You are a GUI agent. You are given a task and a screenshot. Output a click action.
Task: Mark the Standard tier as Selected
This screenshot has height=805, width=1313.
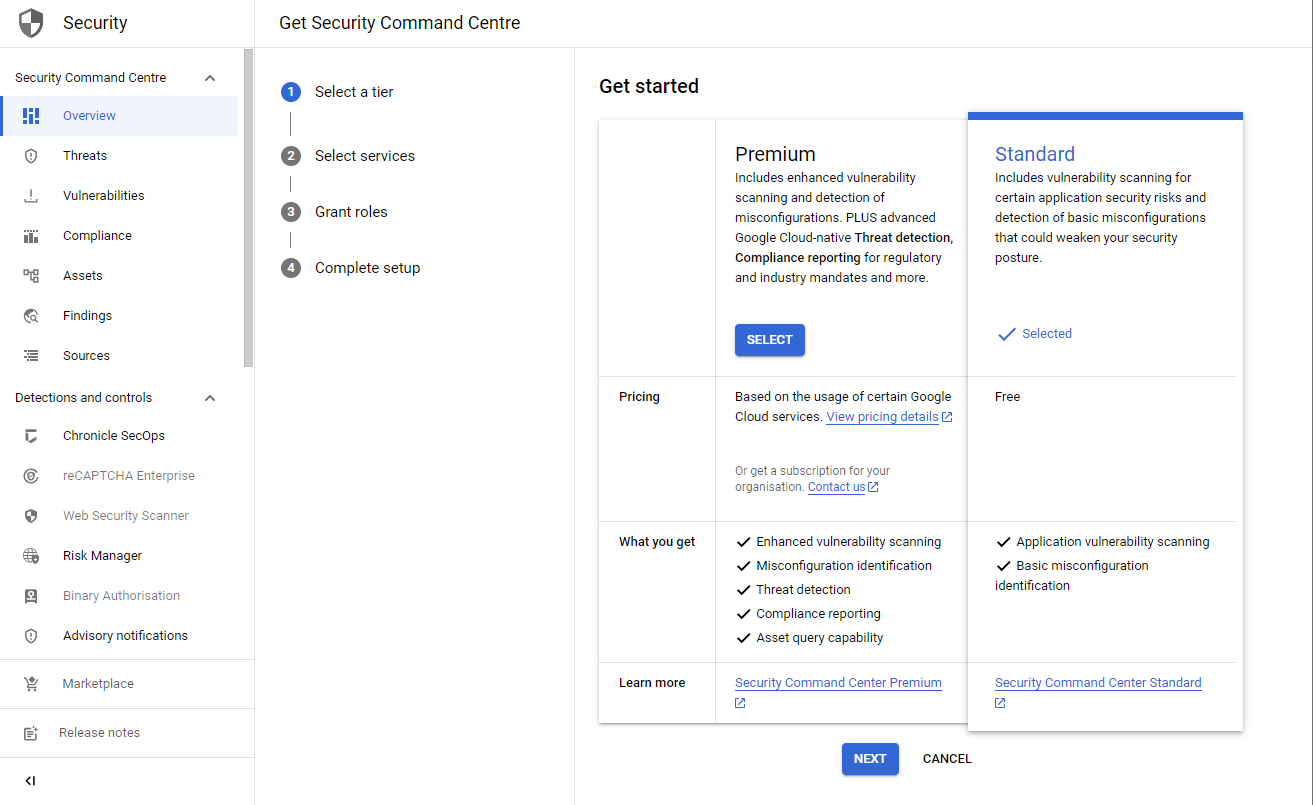pos(1035,334)
